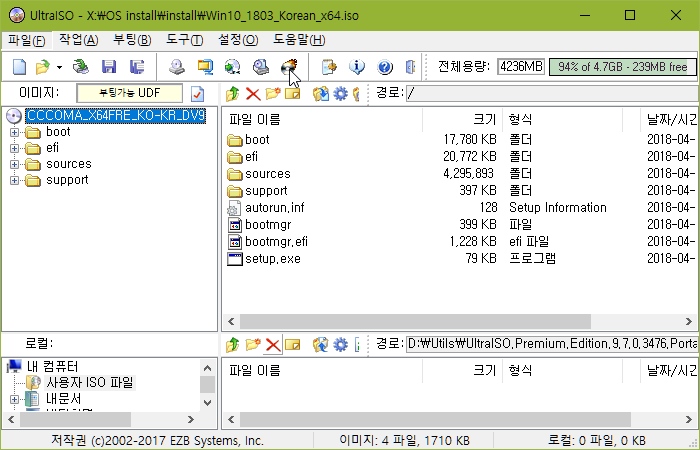
Task: Click the local file list horizontal scrollbar thumb
Action: pos(435,420)
